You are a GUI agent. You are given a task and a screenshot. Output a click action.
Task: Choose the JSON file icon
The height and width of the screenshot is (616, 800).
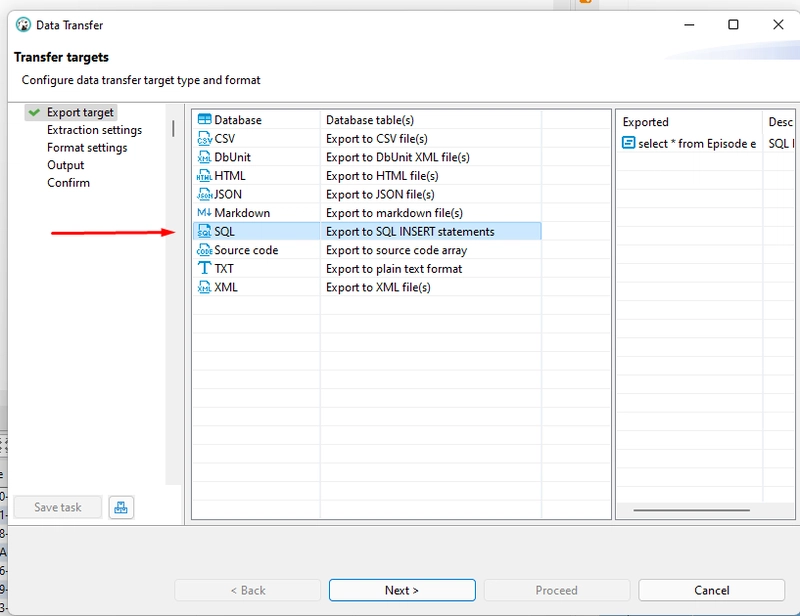pos(205,194)
